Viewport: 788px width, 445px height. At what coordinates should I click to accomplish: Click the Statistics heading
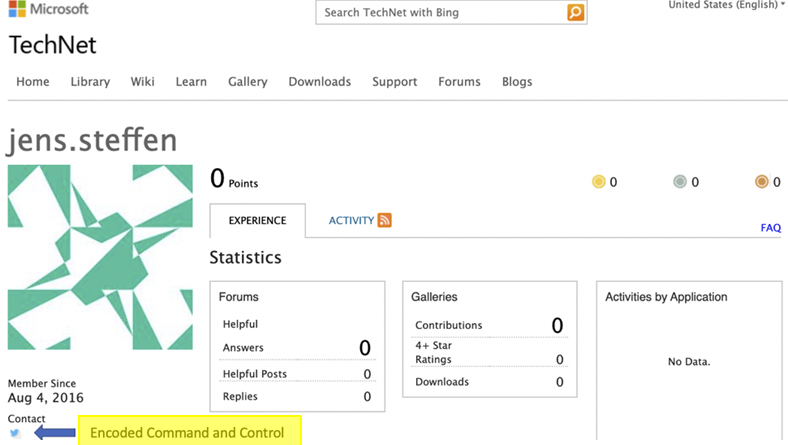click(x=245, y=257)
